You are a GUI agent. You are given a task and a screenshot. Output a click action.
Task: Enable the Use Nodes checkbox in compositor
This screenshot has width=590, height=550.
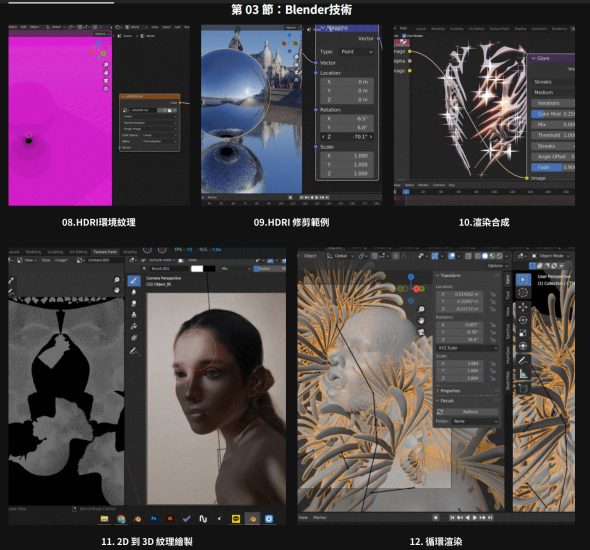tap(404, 36)
